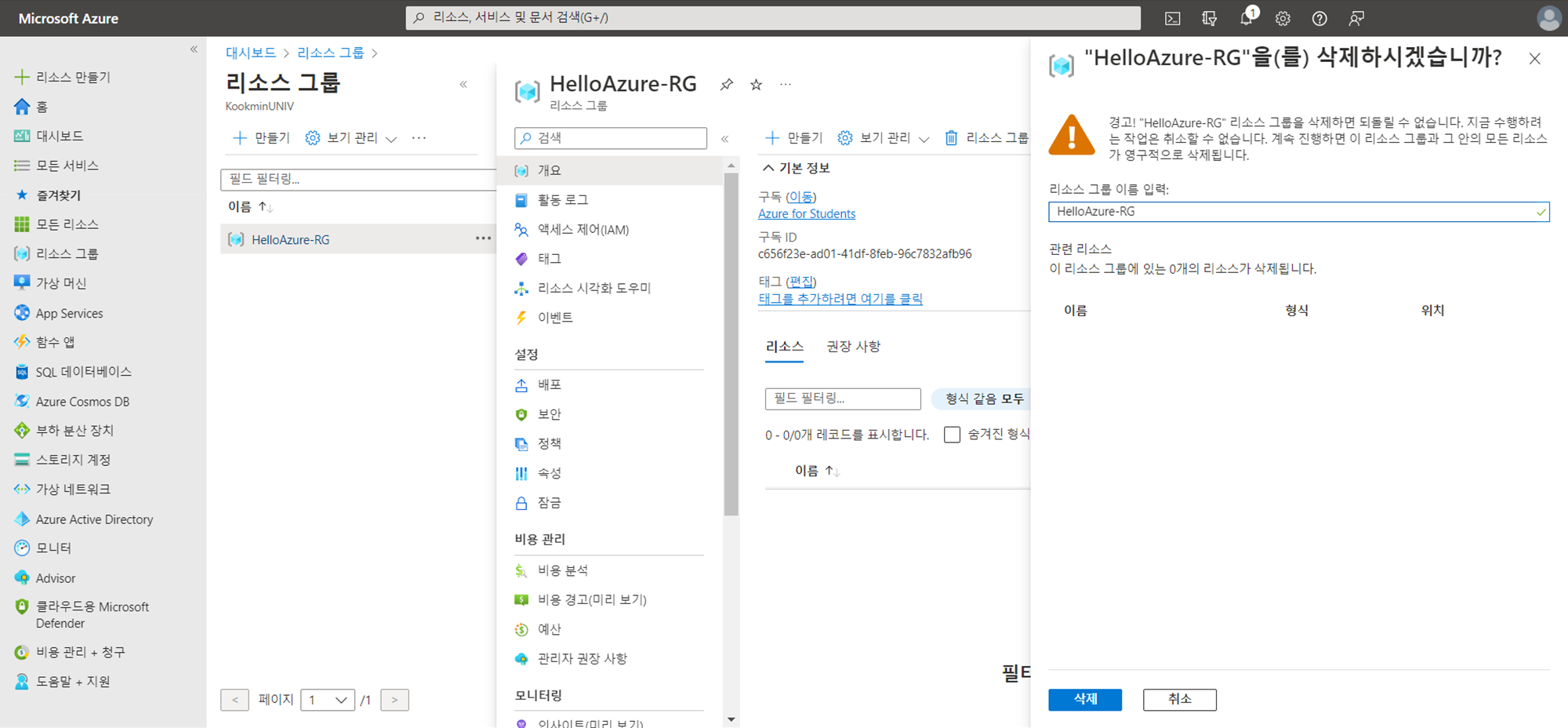Open the user account avatar
1568x728 pixels.
[1548, 18]
